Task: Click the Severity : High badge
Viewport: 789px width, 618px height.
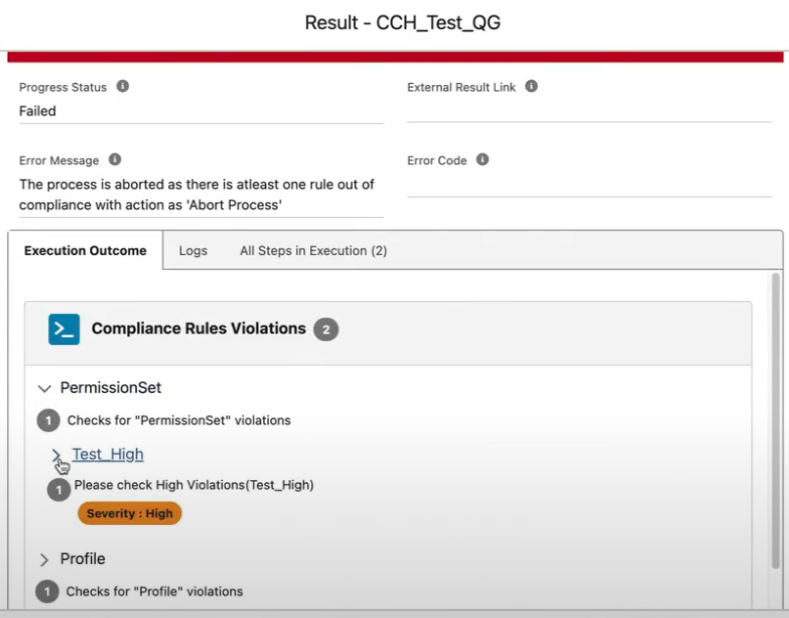Action: [x=130, y=513]
